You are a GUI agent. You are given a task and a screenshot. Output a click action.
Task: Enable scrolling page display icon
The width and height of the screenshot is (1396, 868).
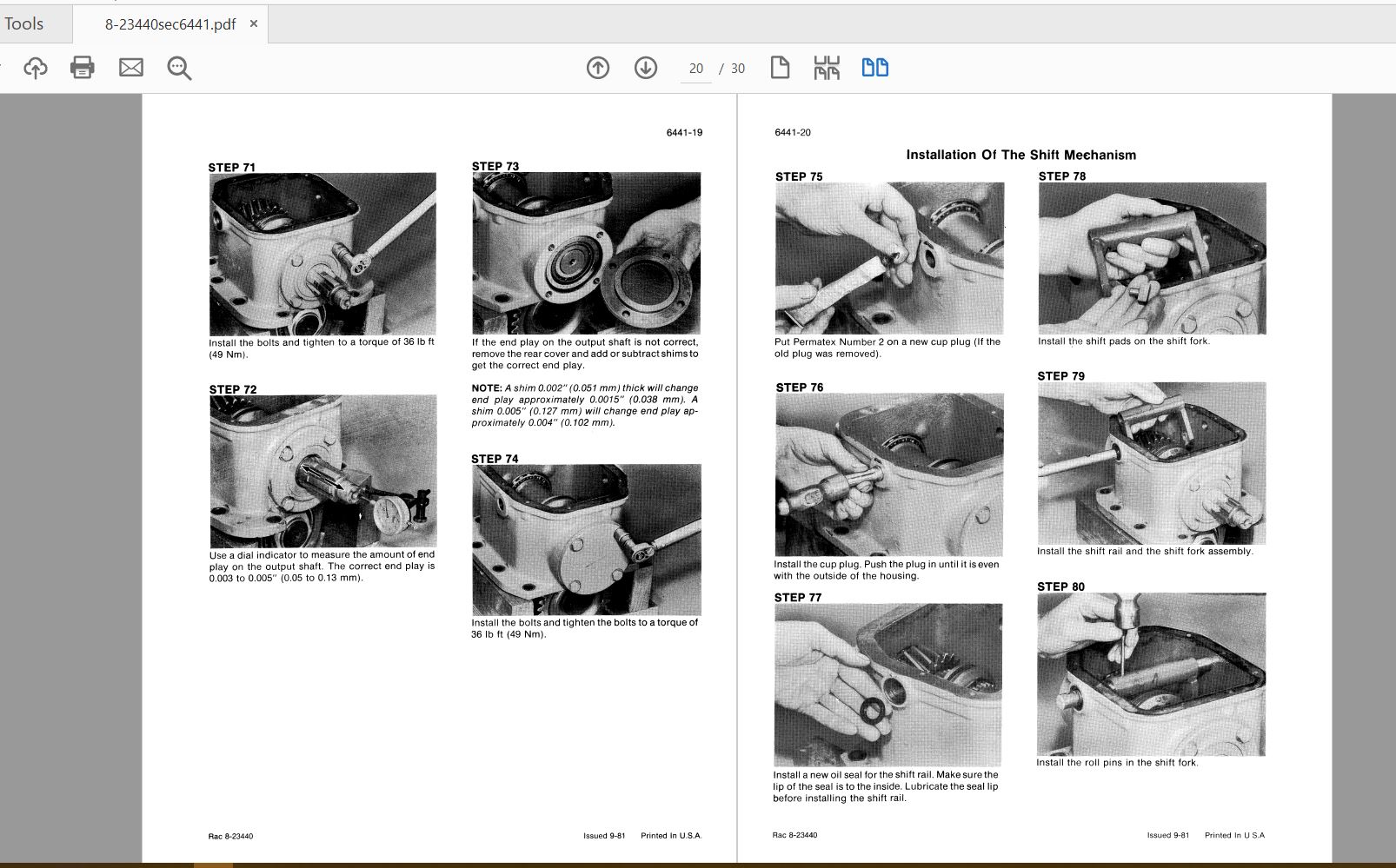(x=827, y=68)
